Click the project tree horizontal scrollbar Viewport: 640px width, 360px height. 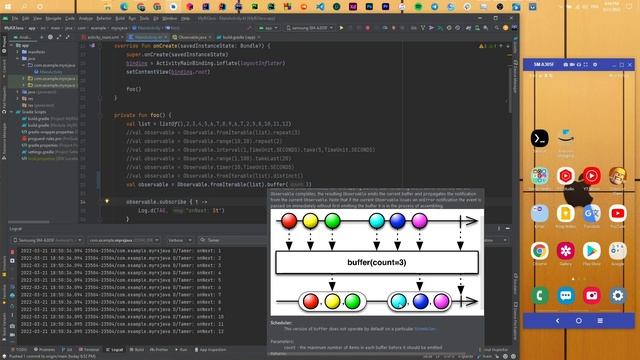pyautogui.click(x=29, y=222)
